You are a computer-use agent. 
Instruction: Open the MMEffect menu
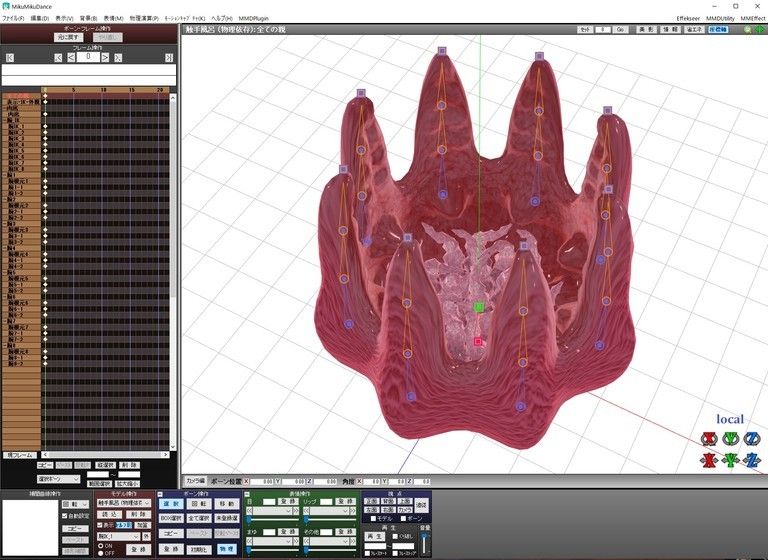(753, 18)
